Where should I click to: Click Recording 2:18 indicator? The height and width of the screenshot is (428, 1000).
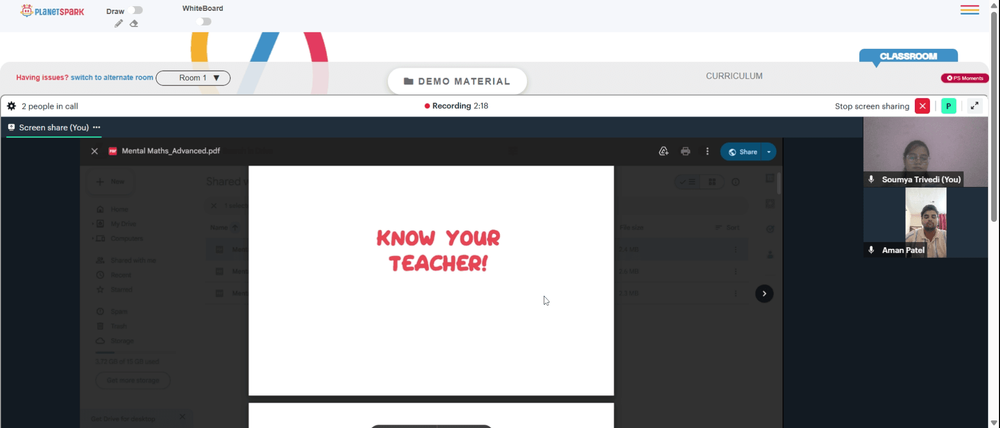click(457, 106)
